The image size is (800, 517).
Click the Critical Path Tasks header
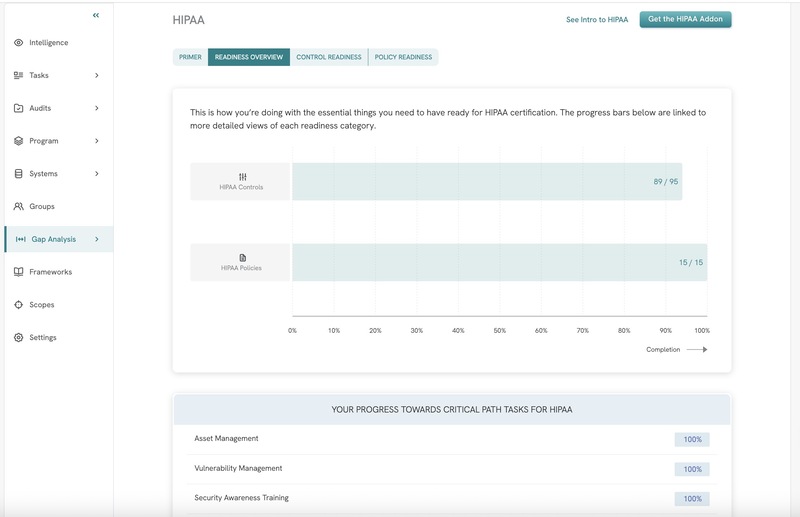[452, 409]
